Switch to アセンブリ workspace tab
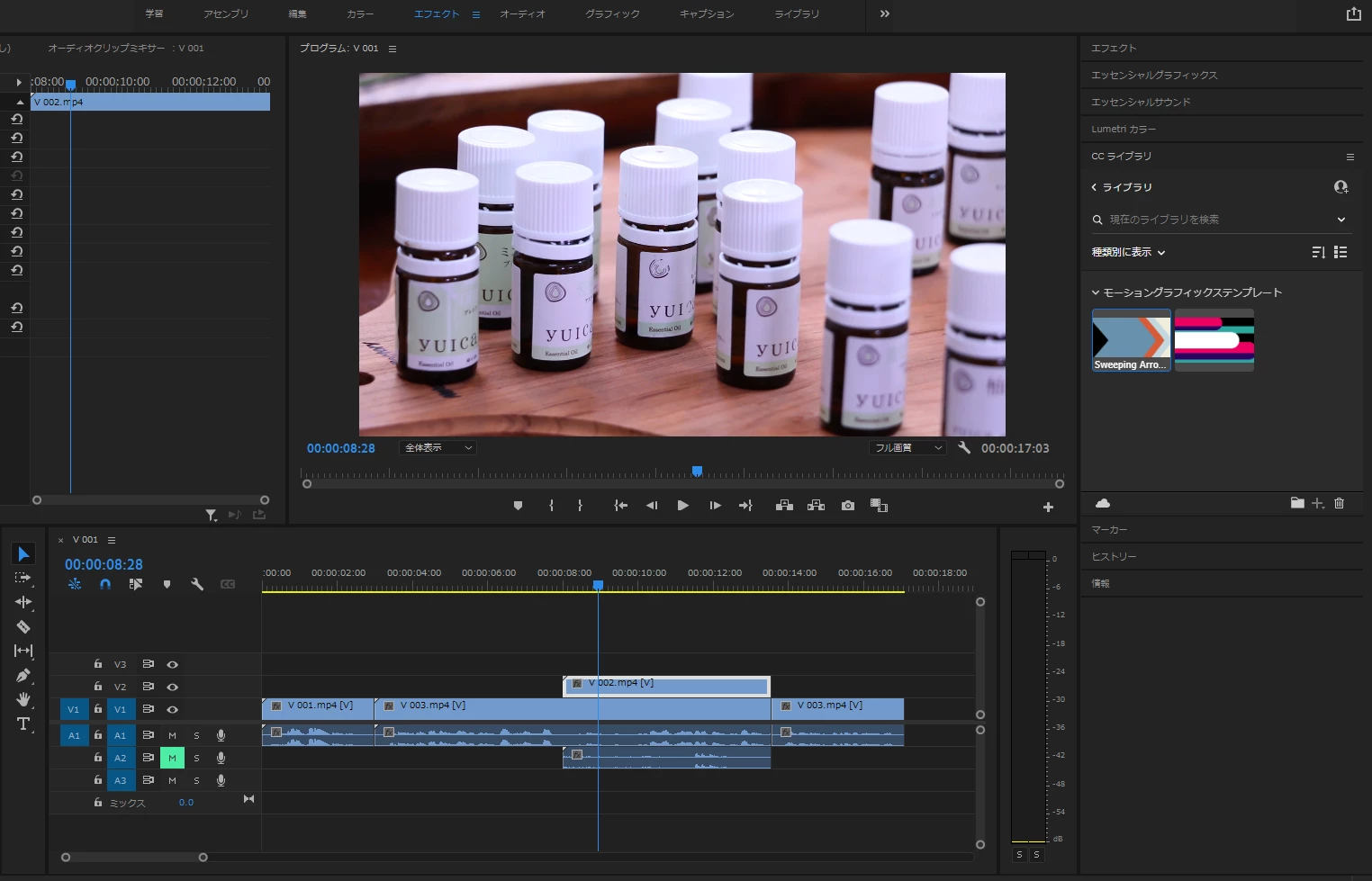1372x881 pixels. [x=225, y=13]
